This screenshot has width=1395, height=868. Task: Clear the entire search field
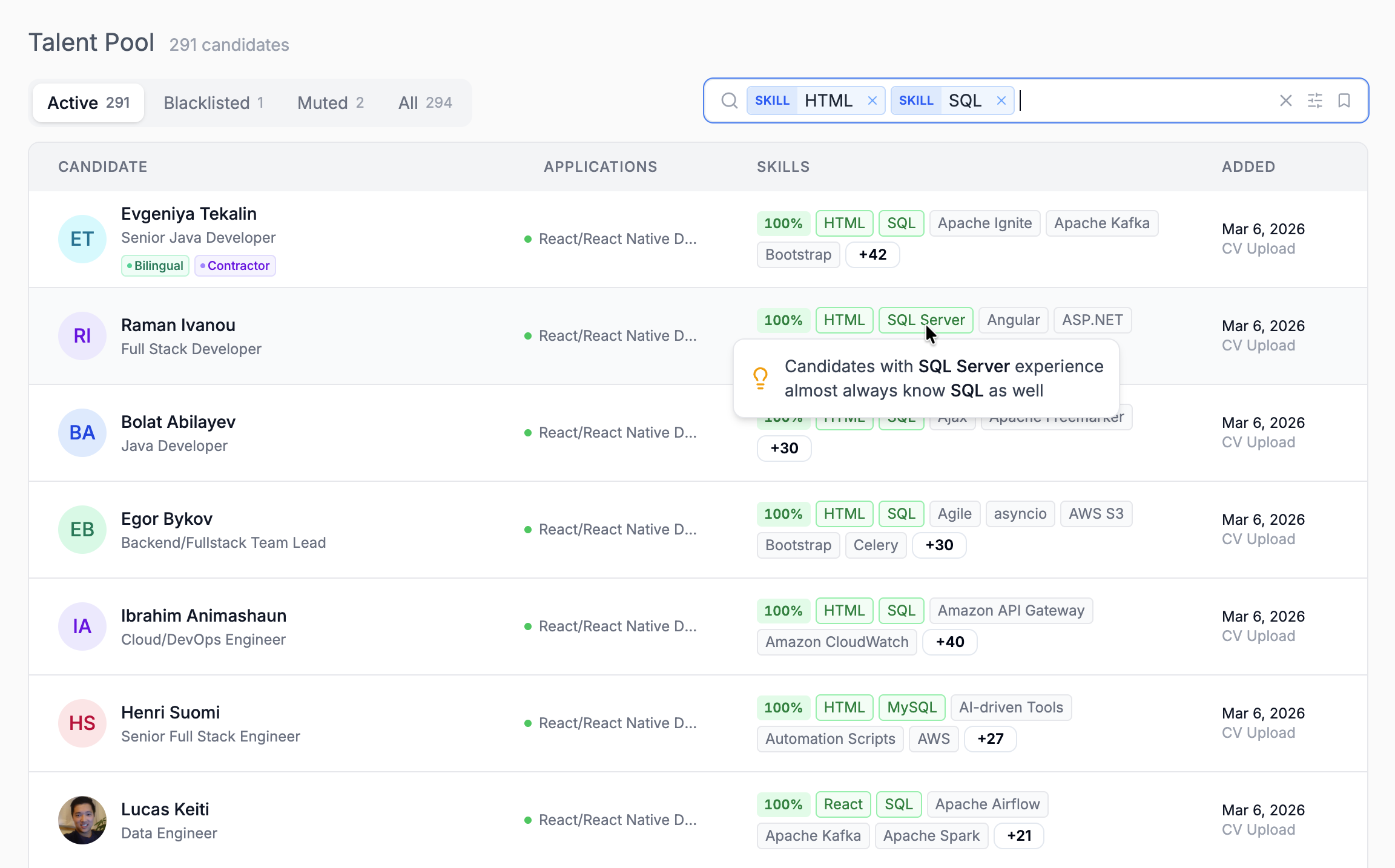click(x=1286, y=100)
